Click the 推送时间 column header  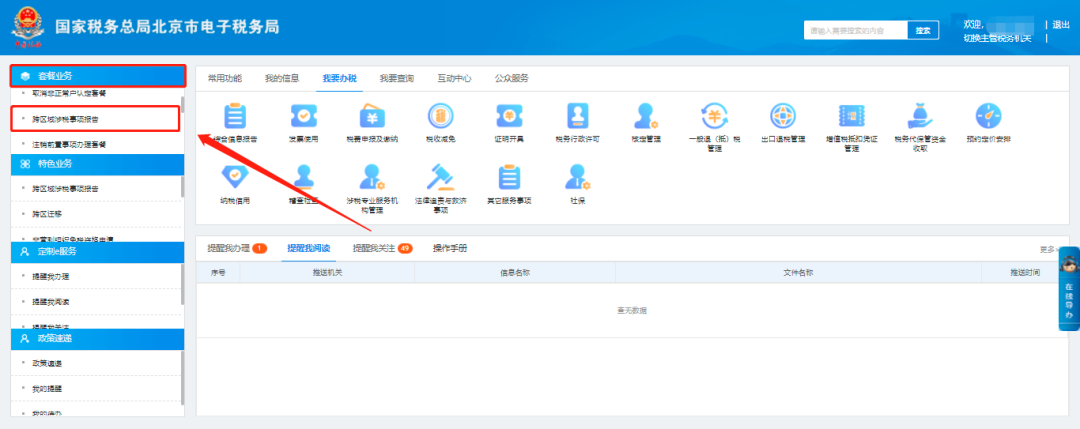click(1025, 273)
